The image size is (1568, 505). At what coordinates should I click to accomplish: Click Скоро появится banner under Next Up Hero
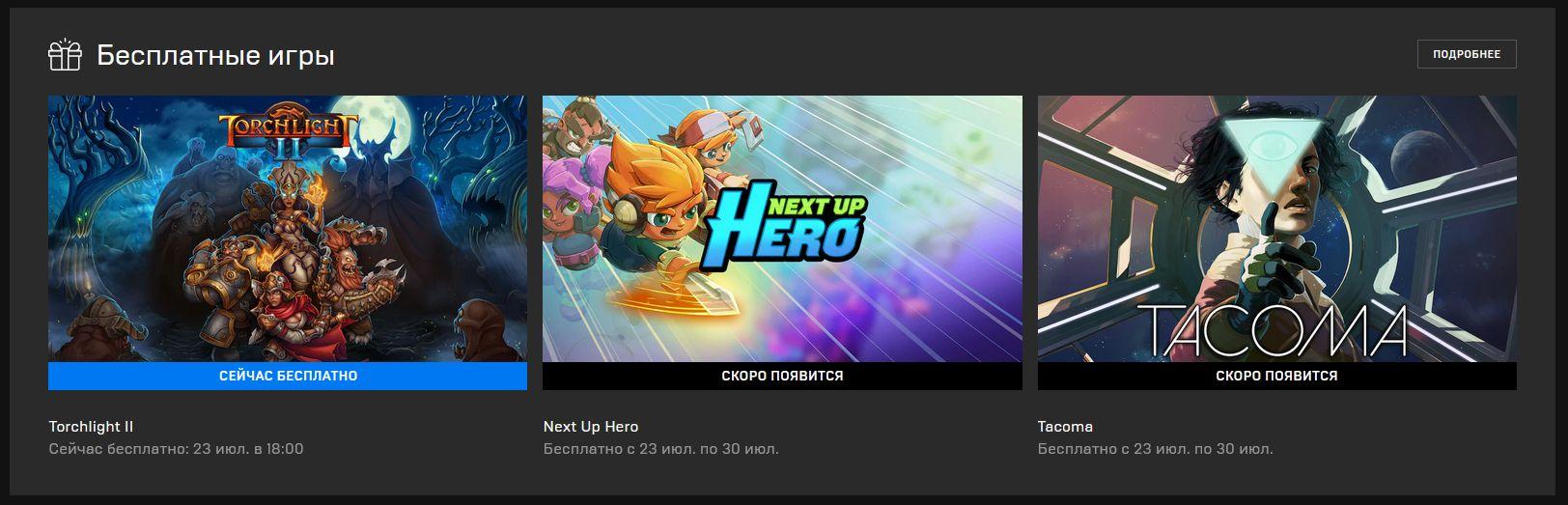[x=782, y=376]
